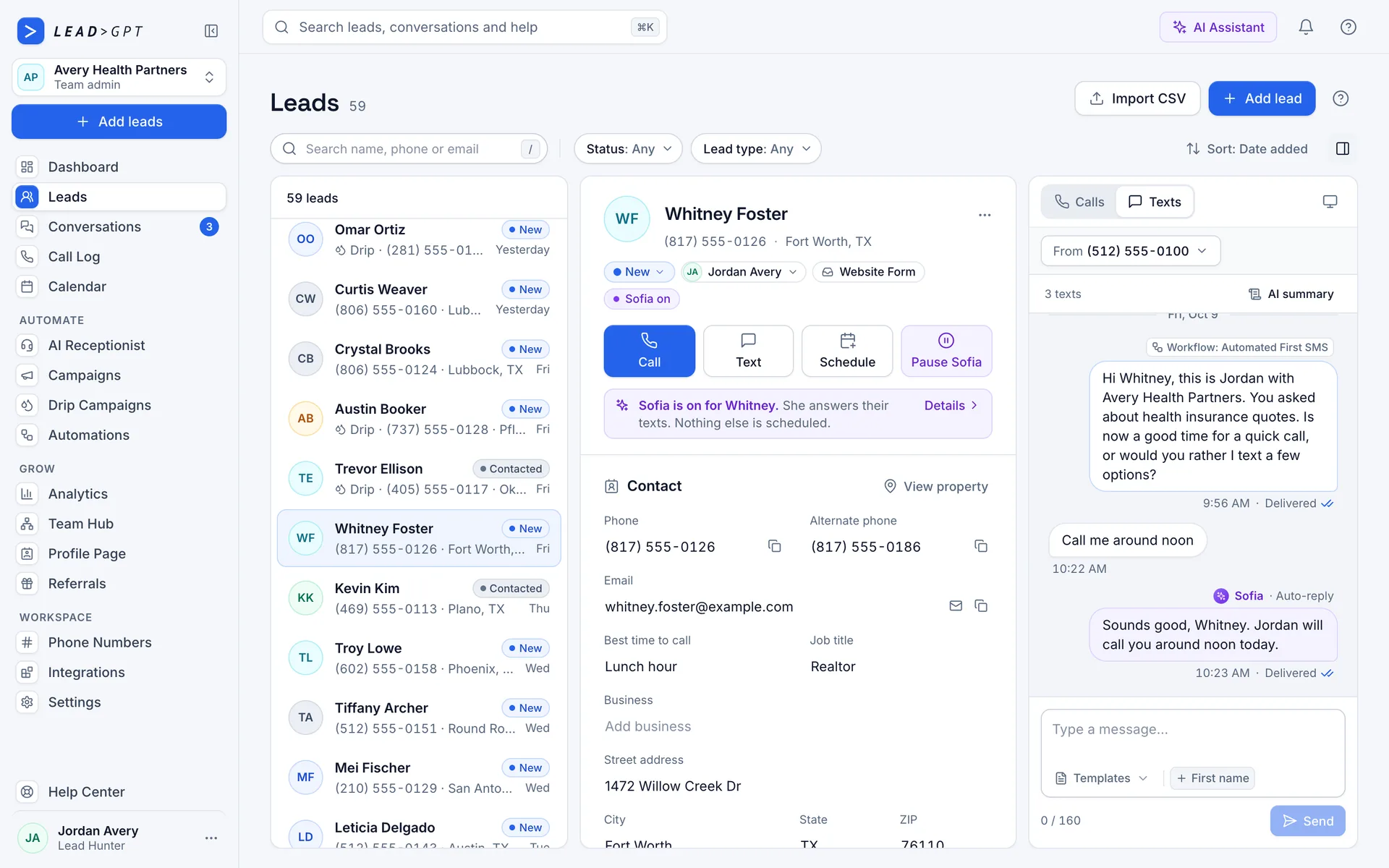Open Integrations page

click(x=119, y=672)
